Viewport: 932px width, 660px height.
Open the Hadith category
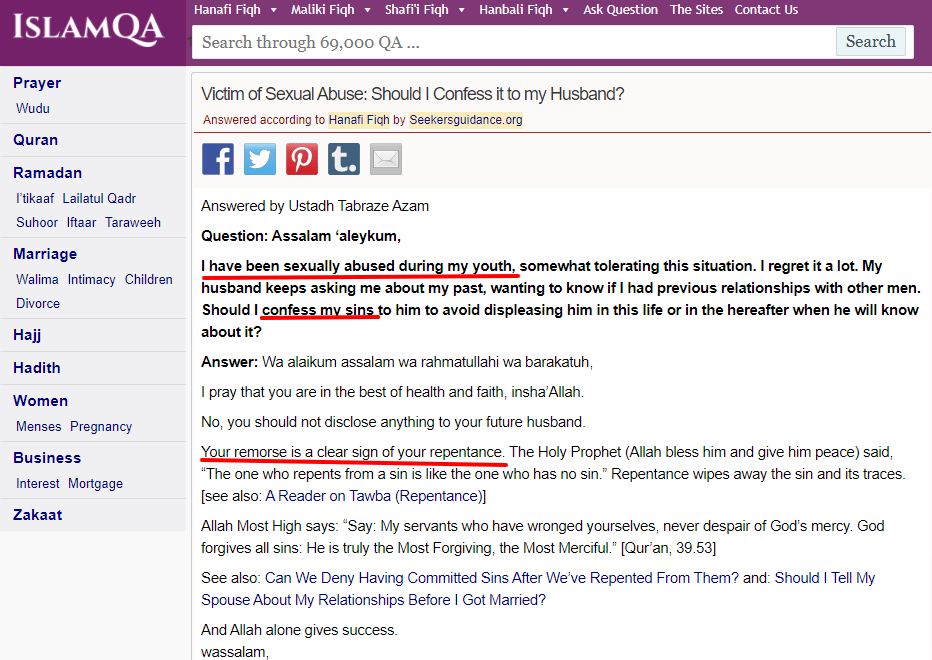[37, 368]
